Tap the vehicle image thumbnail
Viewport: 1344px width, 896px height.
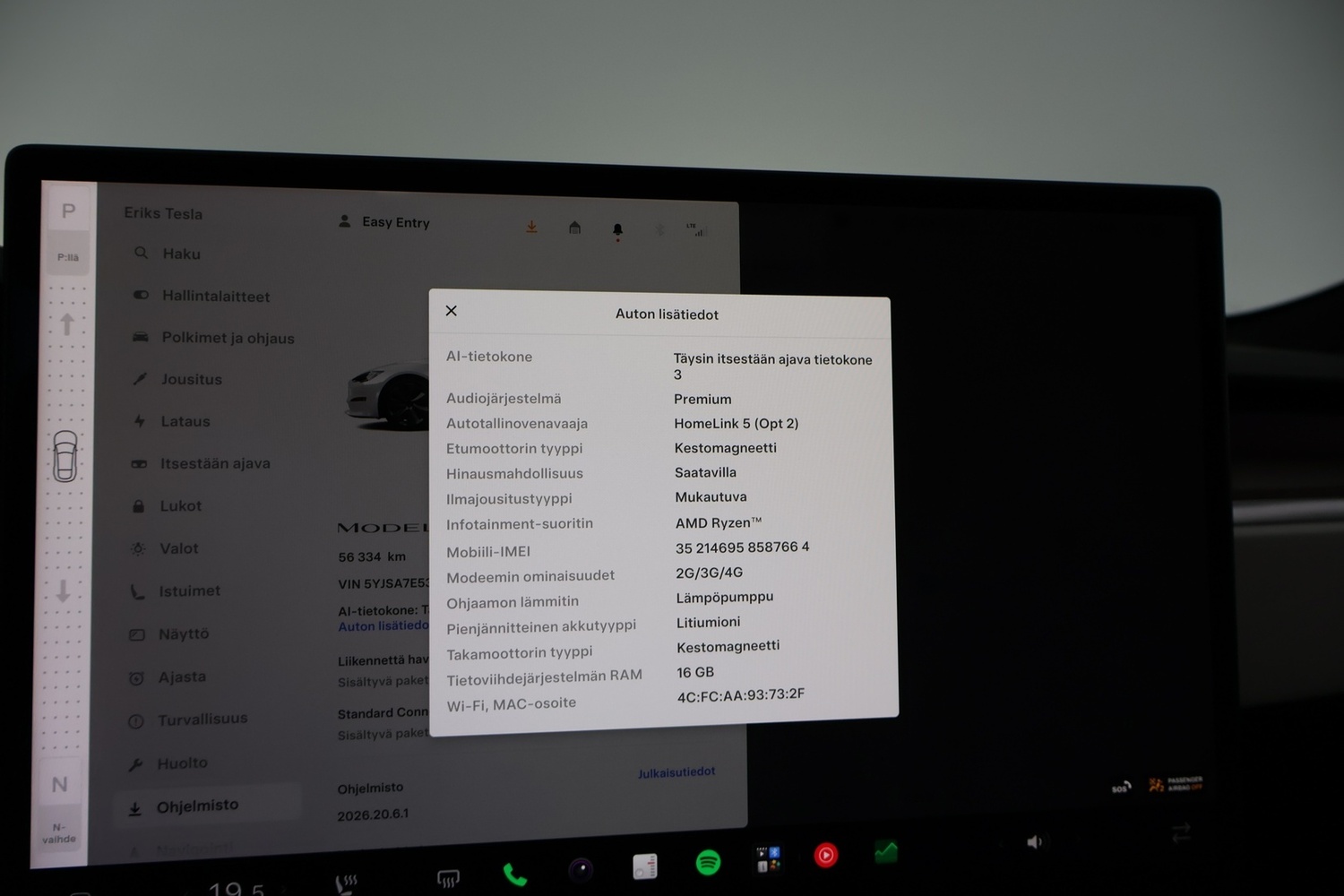pyautogui.click(x=387, y=396)
